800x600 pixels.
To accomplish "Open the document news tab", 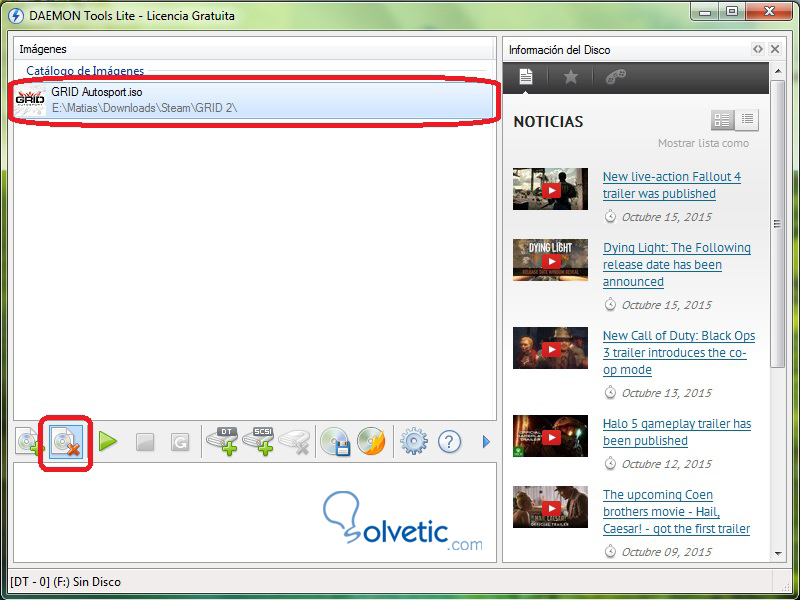I will click(526, 77).
